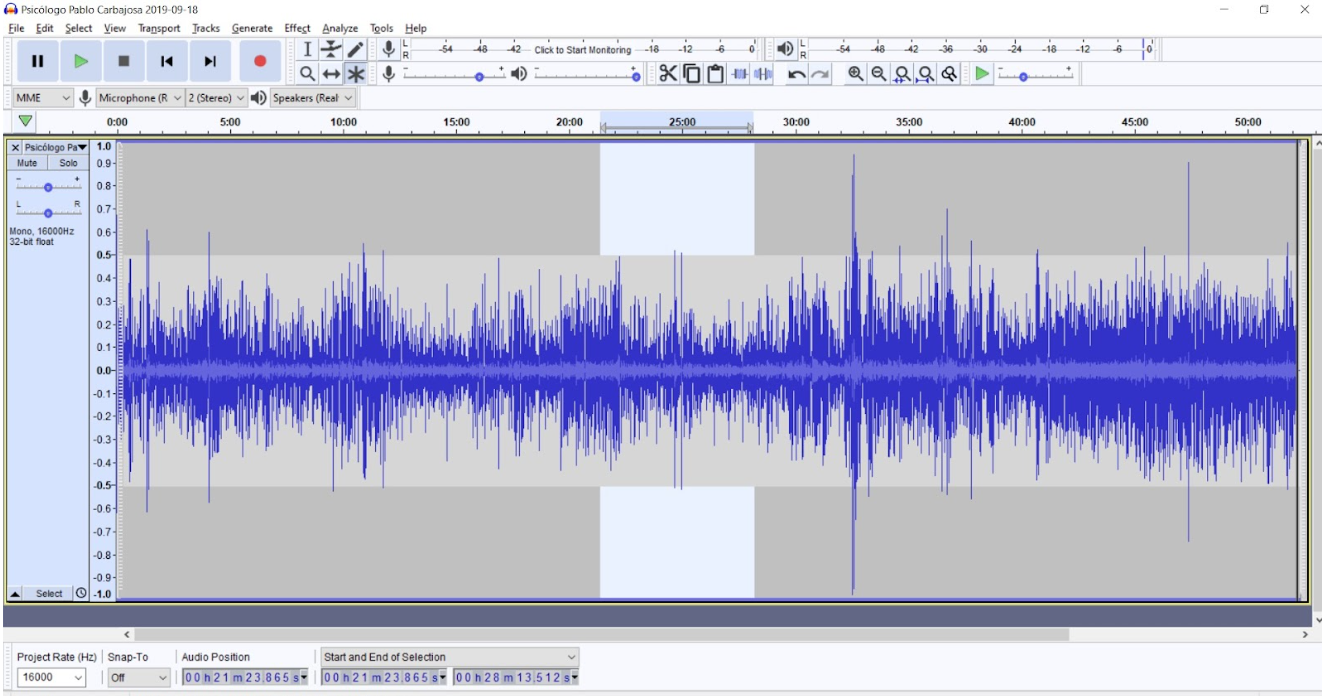Close the track with its X button
Viewport: 1322px width, 696px height.
pos(15,147)
